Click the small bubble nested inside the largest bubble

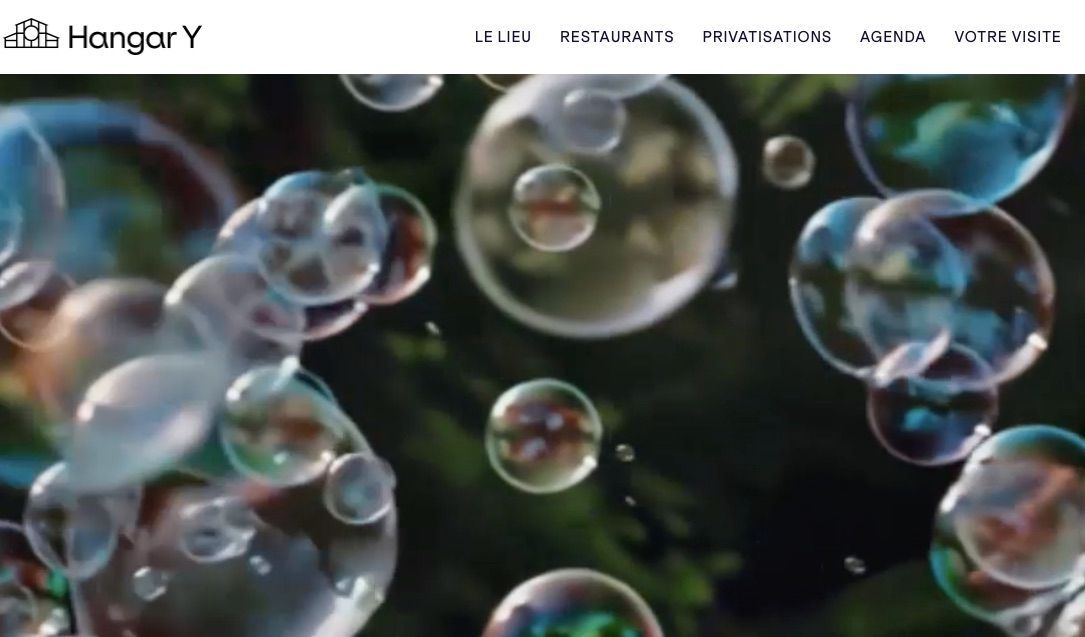point(554,207)
